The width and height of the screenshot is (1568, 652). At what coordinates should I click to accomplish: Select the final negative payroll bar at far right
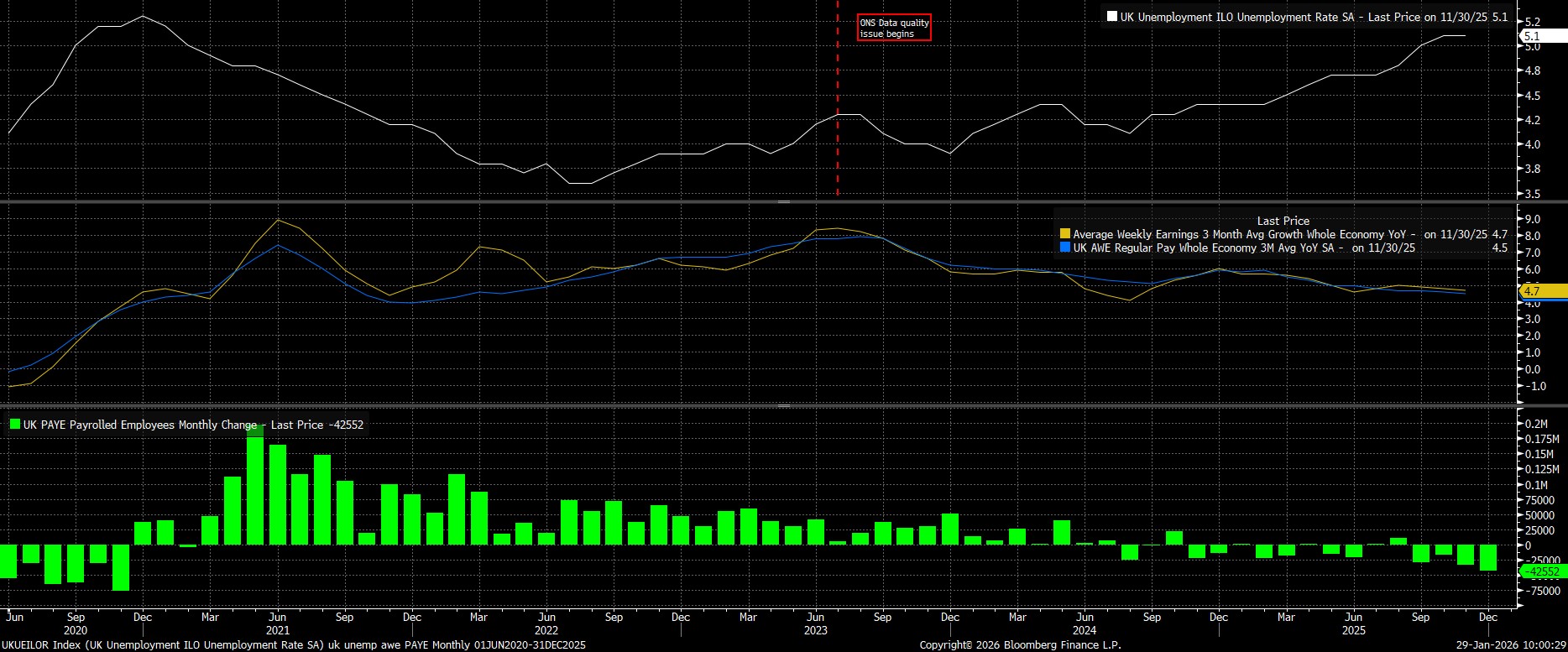[1488, 558]
